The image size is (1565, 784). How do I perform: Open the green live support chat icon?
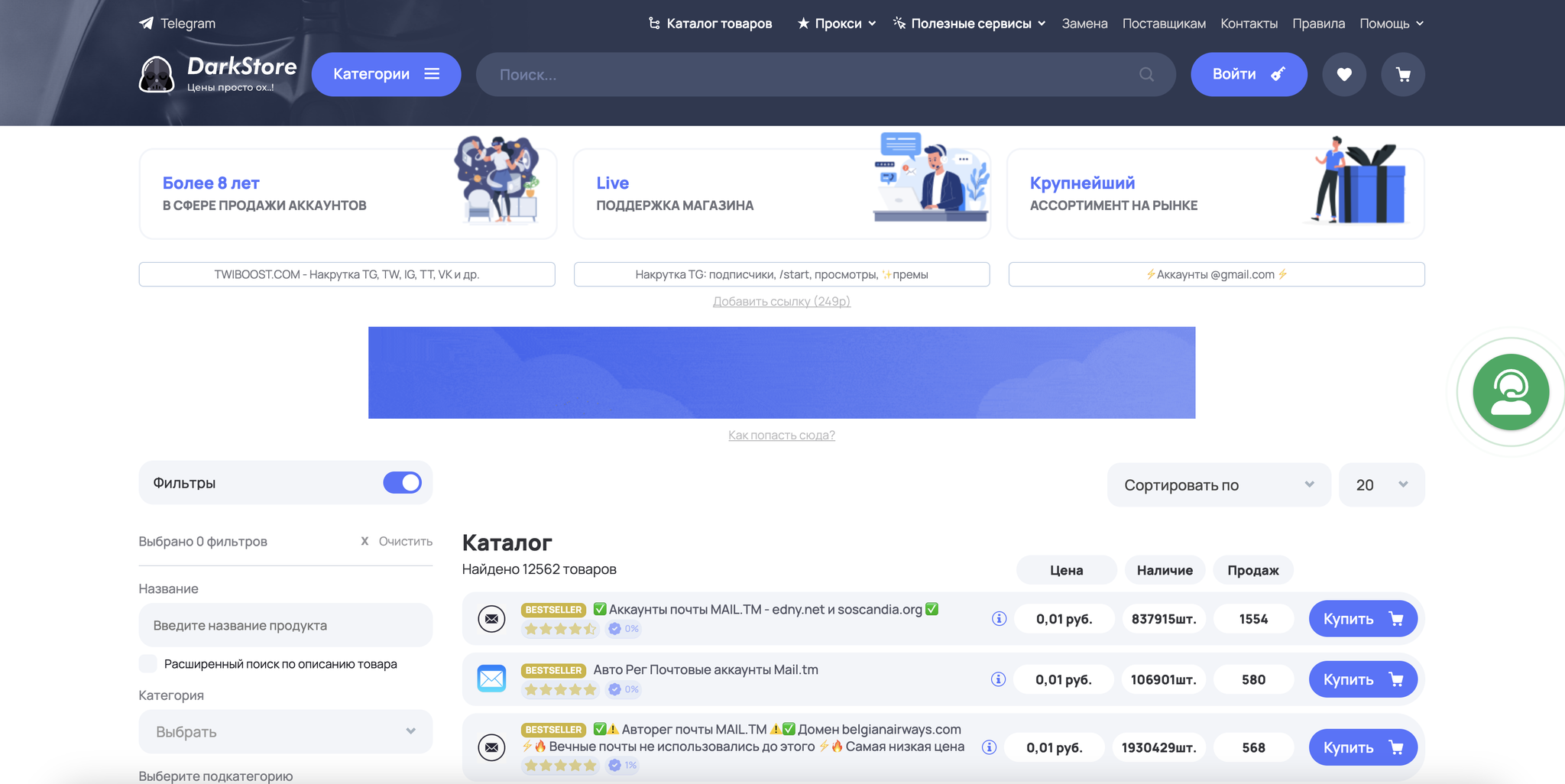pyautogui.click(x=1511, y=392)
